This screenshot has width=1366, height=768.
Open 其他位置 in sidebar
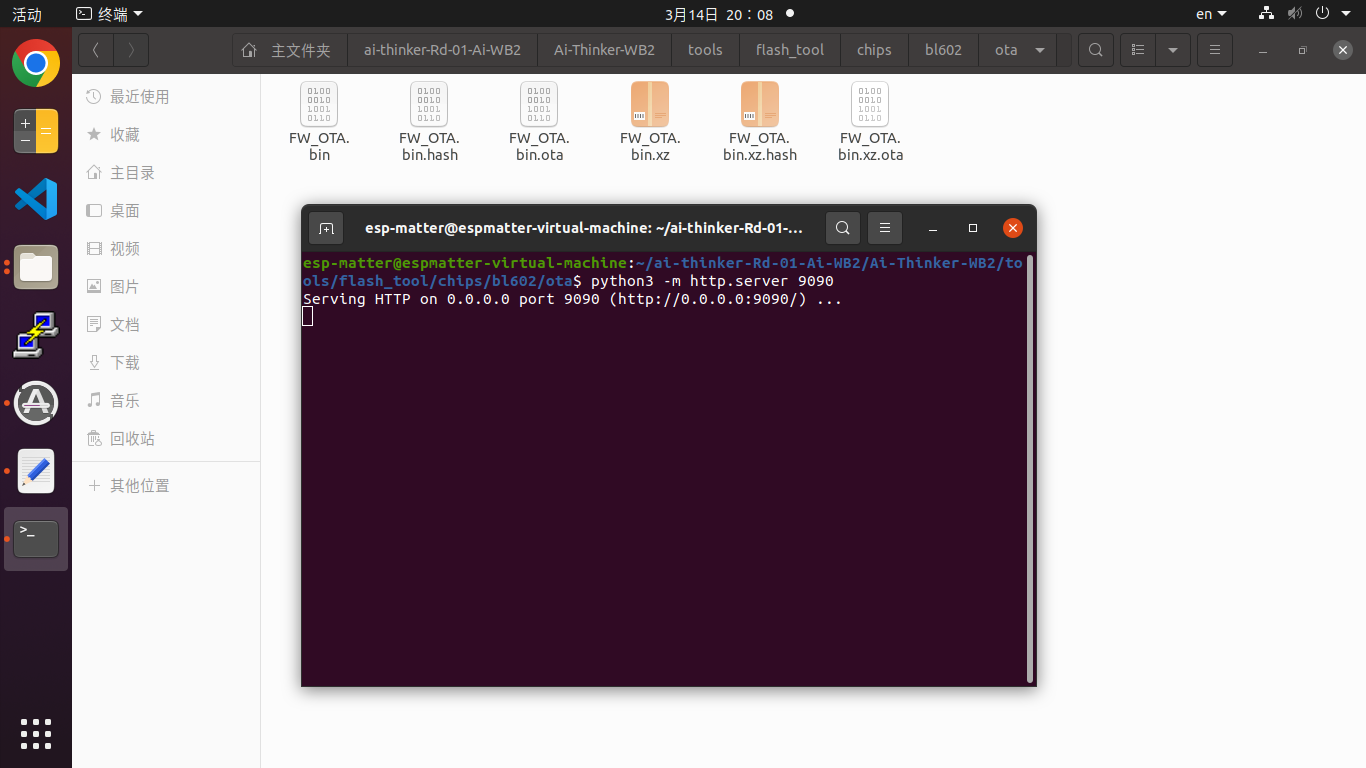[x=166, y=486]
